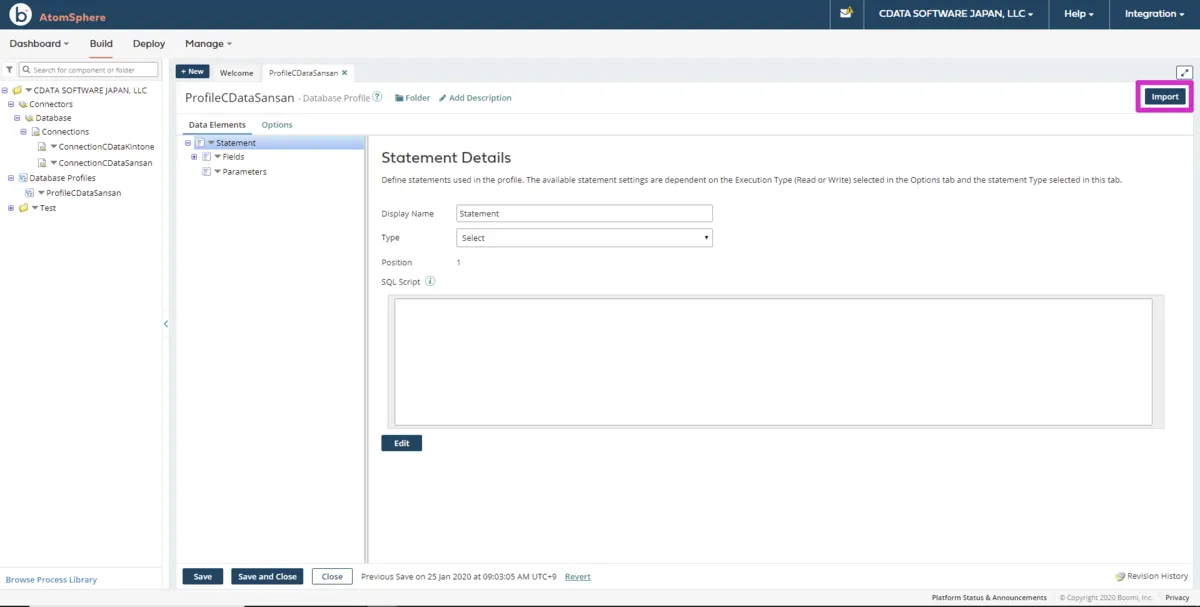
Task: Open the Manage menu
Action: (208, 44)
